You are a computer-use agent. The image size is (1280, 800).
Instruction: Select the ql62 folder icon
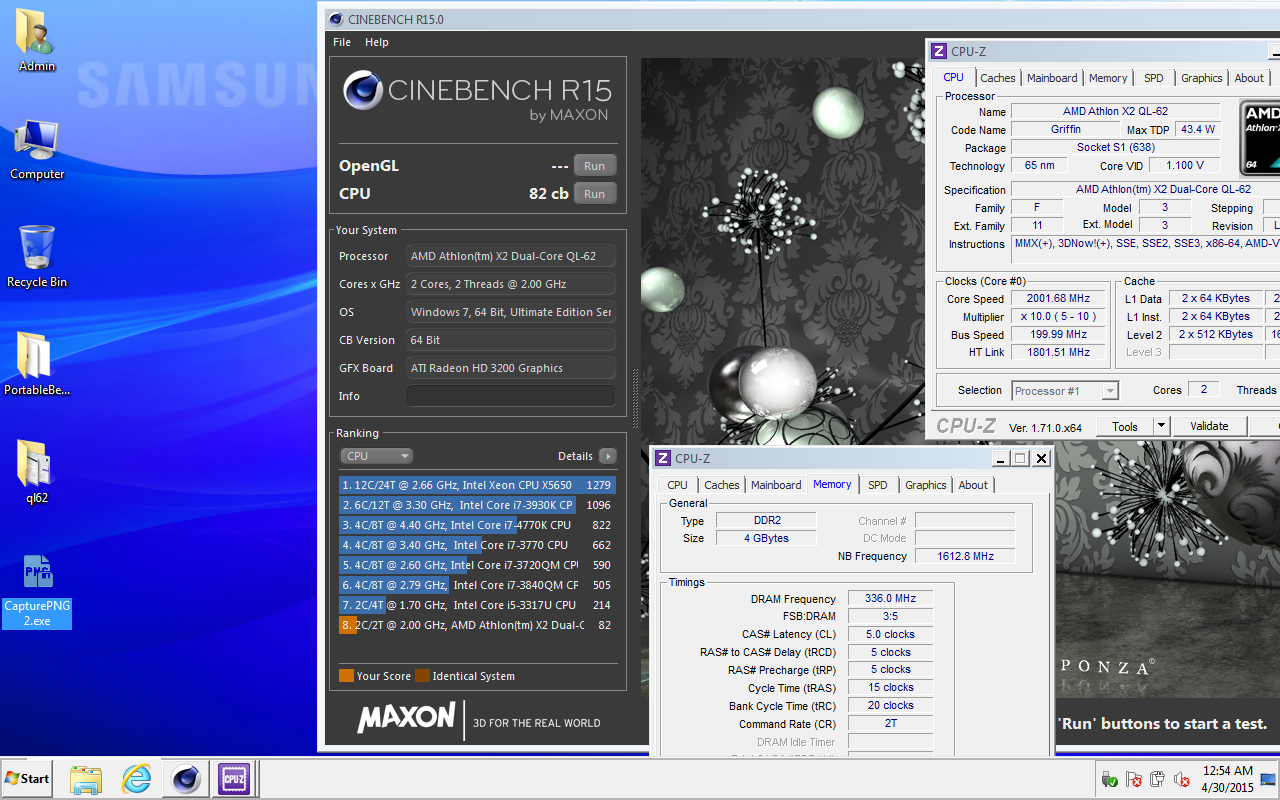pyautogui.click(x=37, y=472)
